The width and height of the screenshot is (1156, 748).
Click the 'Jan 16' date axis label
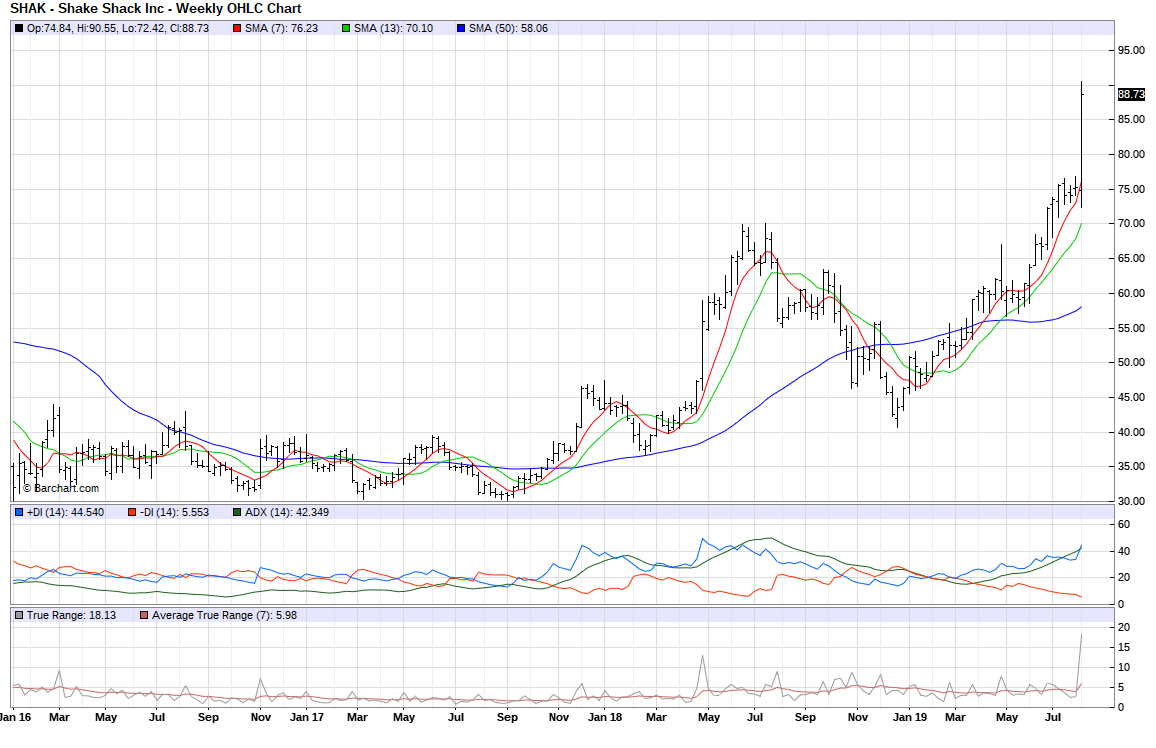[15, 717]
